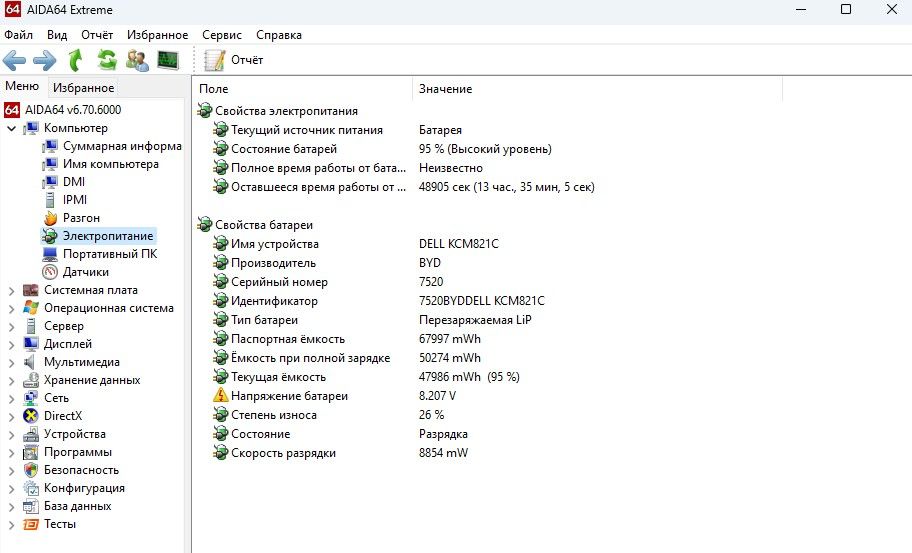Click the Отчёт toolbar button label

tap(247, 60)
